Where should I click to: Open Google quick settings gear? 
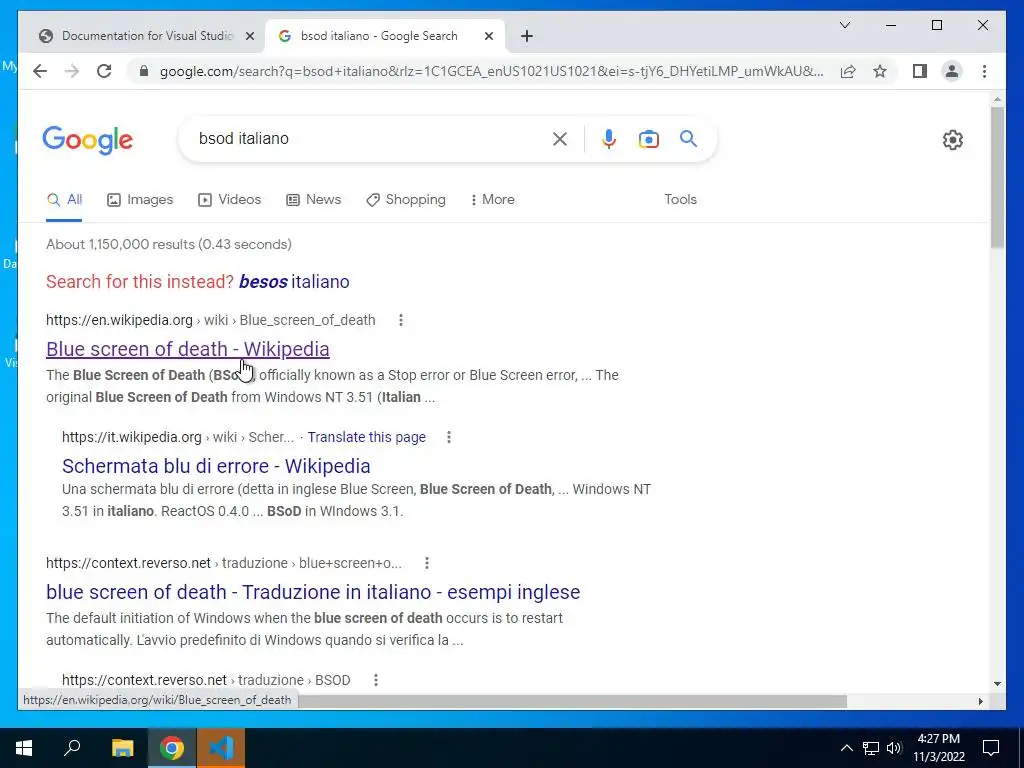pos(953,140)
